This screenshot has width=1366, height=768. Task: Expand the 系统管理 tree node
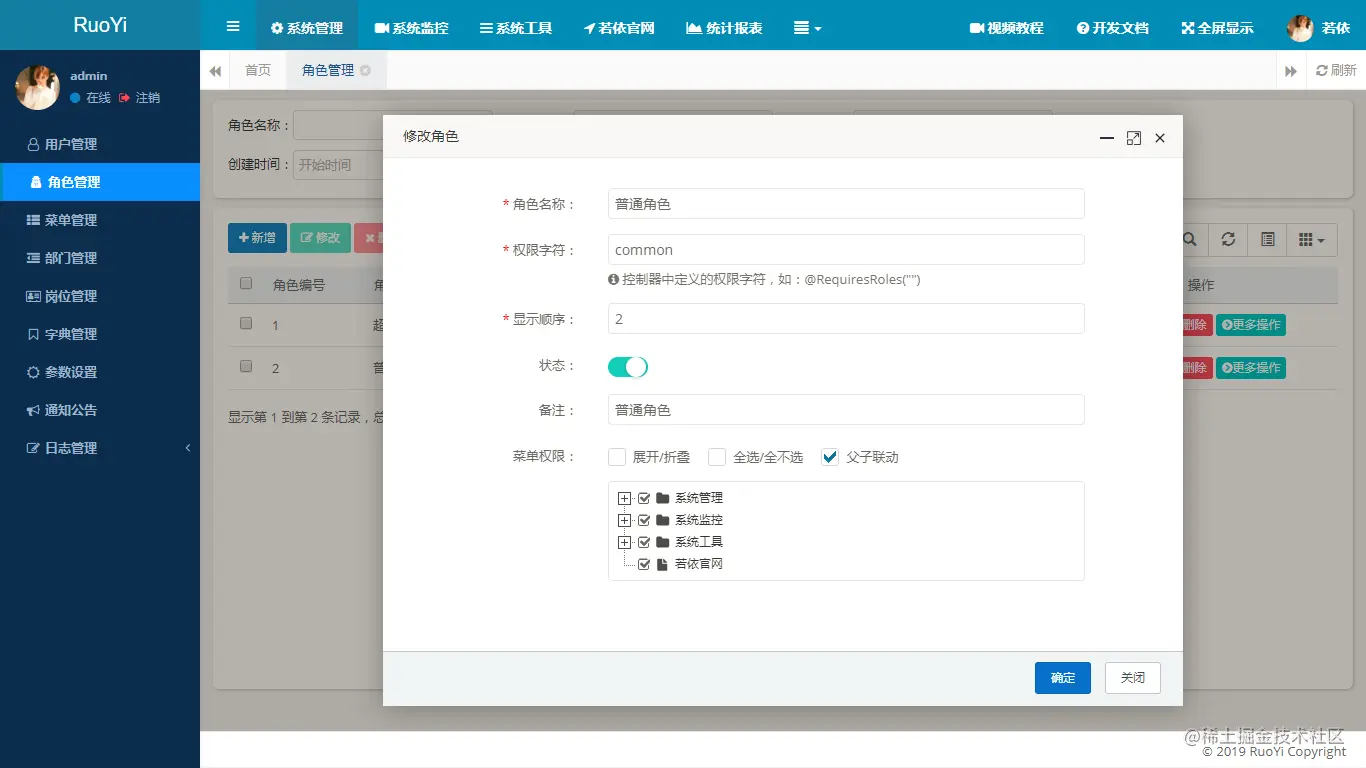coord(625,498)
